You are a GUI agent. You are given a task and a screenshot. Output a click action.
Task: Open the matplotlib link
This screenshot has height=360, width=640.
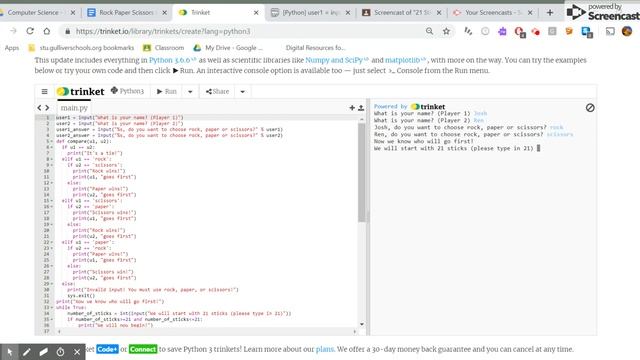click(402, 60)
